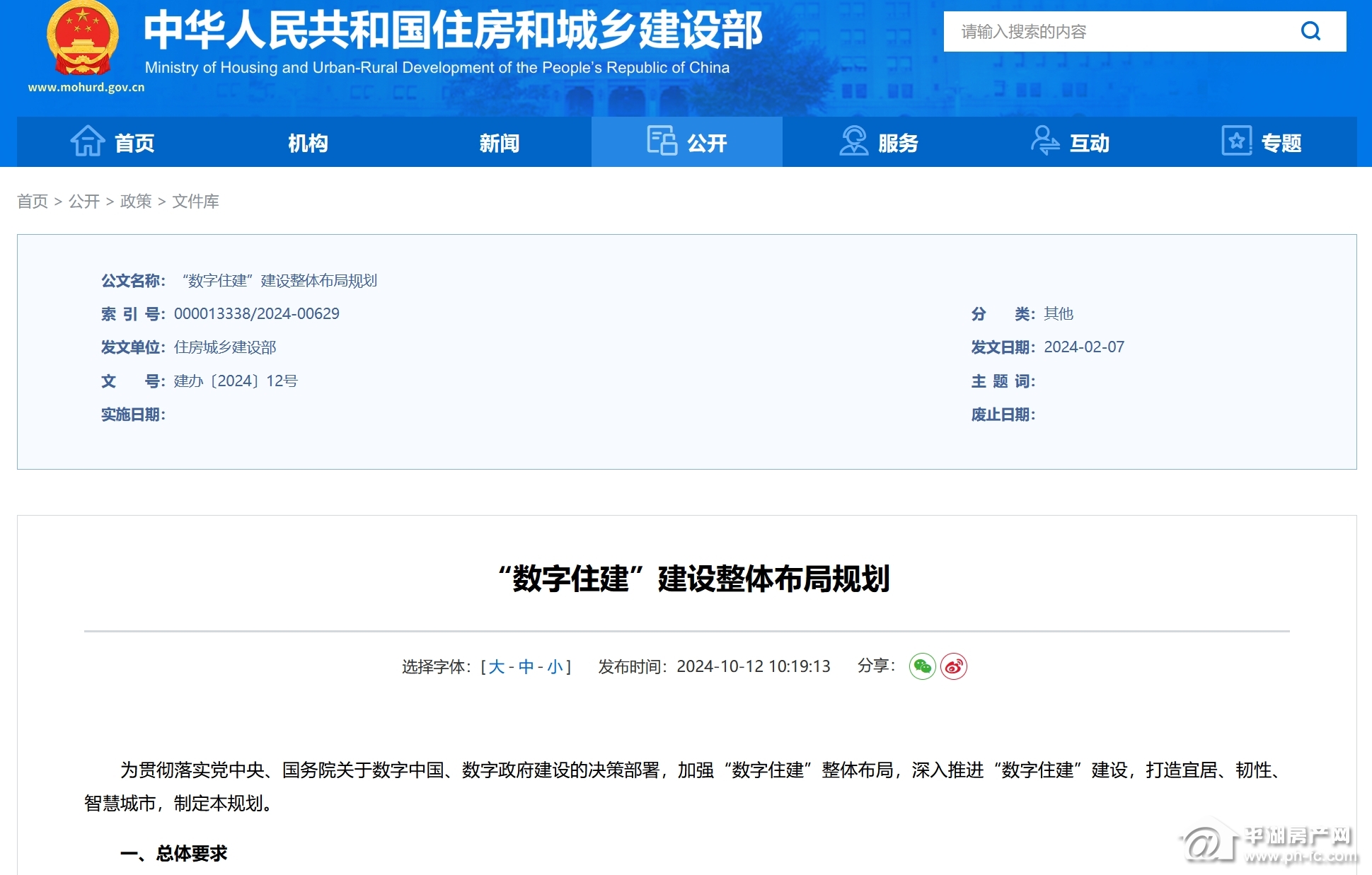Screen dimensions: 1372x875
Task: Set font size to 中
Action: [526, 667]
